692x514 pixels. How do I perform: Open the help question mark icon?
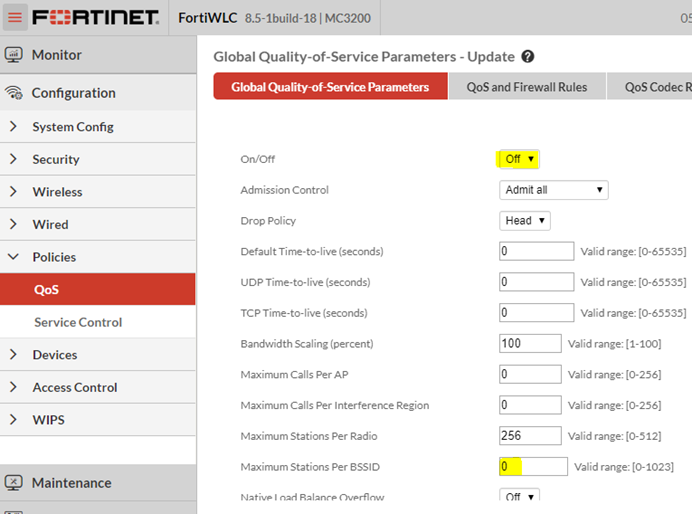(528, 57)
